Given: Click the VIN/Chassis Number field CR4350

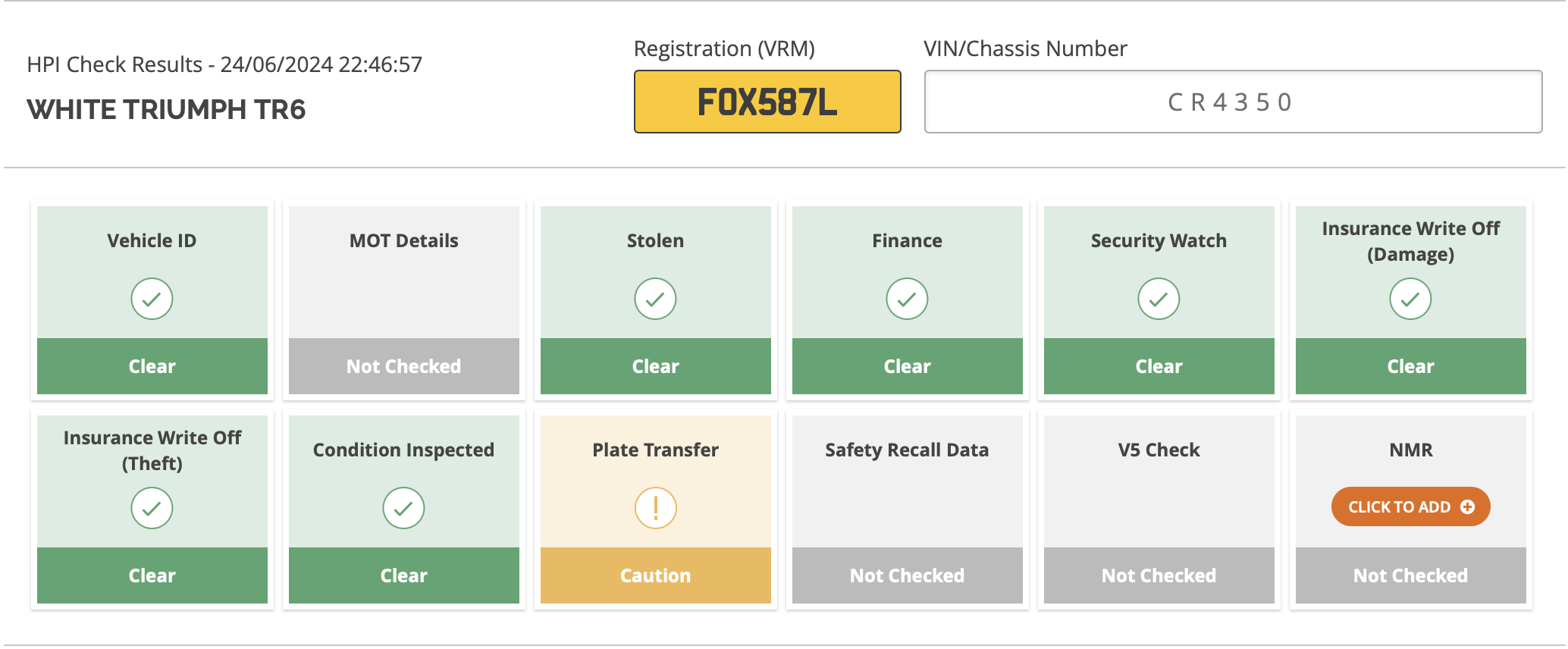Looking at the screenshot, I should pos(1233,102).
